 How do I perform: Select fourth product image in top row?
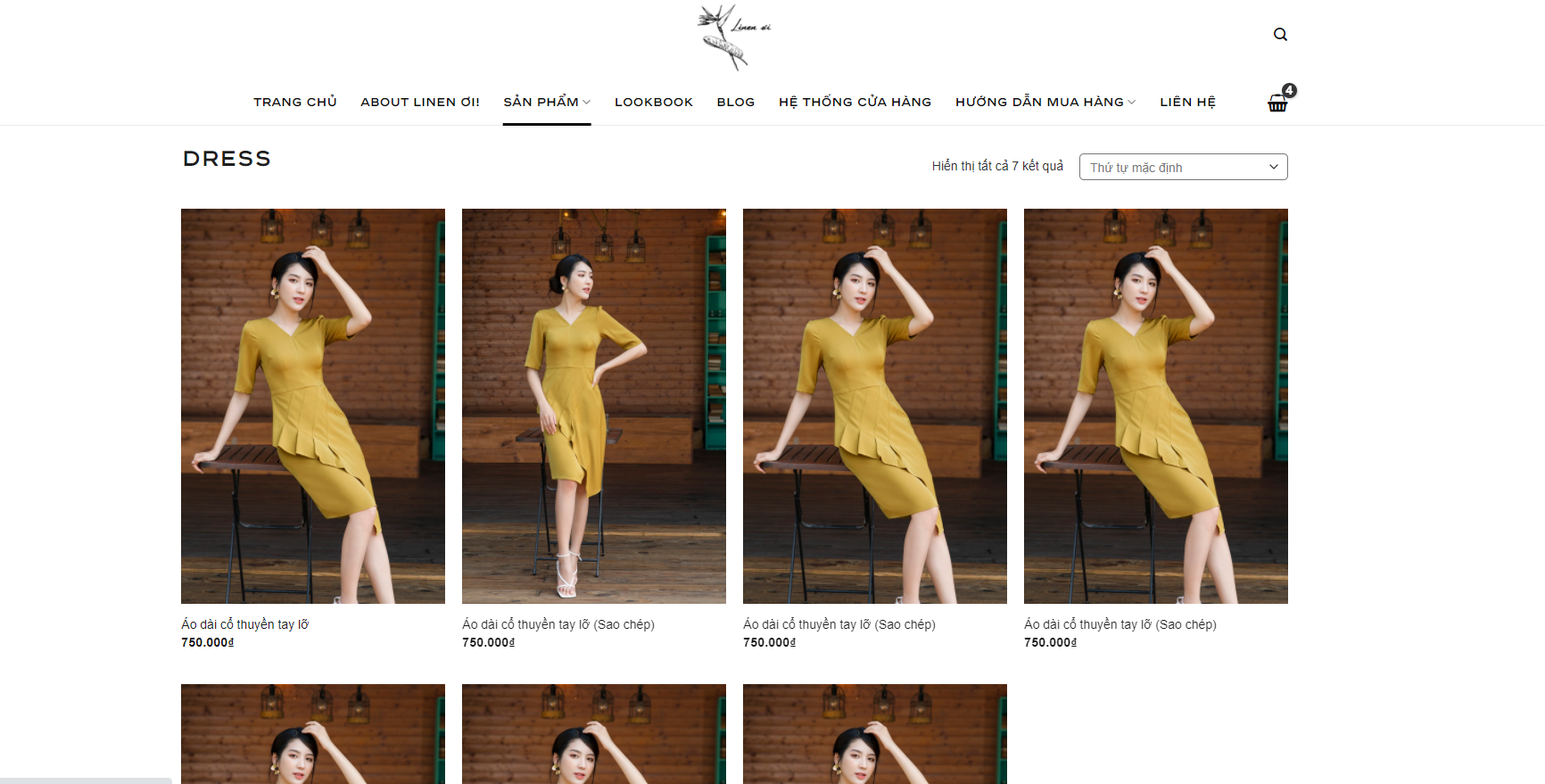(x=1155, y=406)
